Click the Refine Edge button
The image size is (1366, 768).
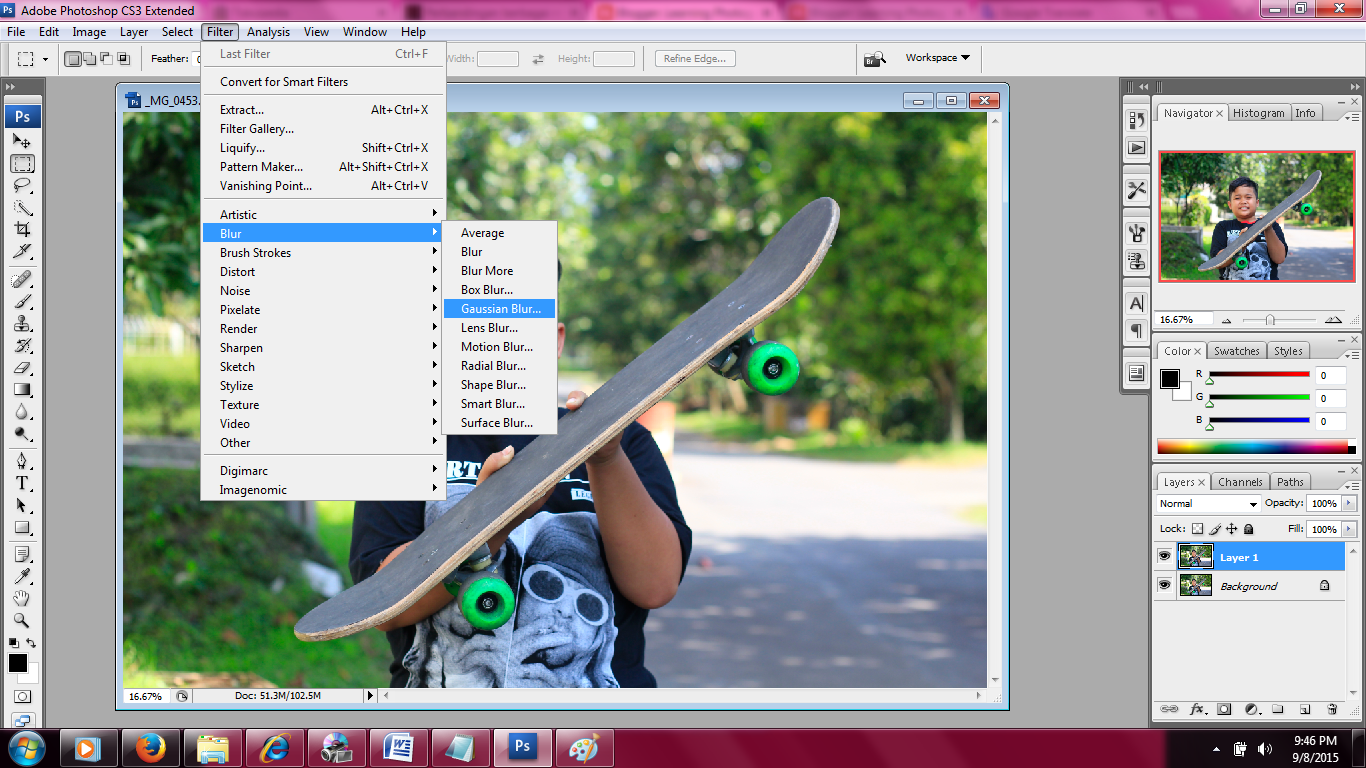point(695,59)
